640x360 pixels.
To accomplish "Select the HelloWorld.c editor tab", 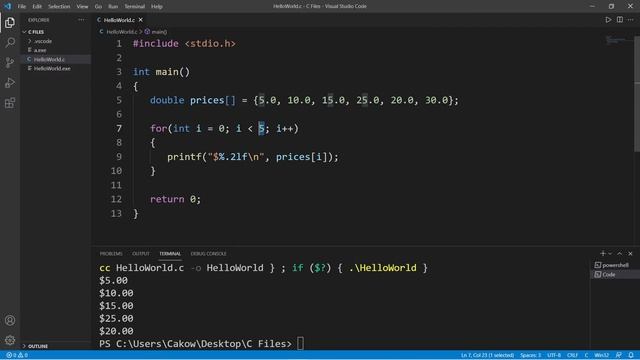I will tap(119, 20).
